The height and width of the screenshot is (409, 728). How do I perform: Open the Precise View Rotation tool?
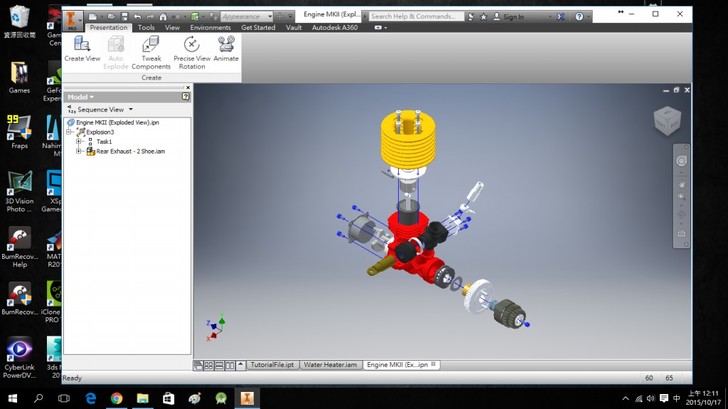[191, 51]
